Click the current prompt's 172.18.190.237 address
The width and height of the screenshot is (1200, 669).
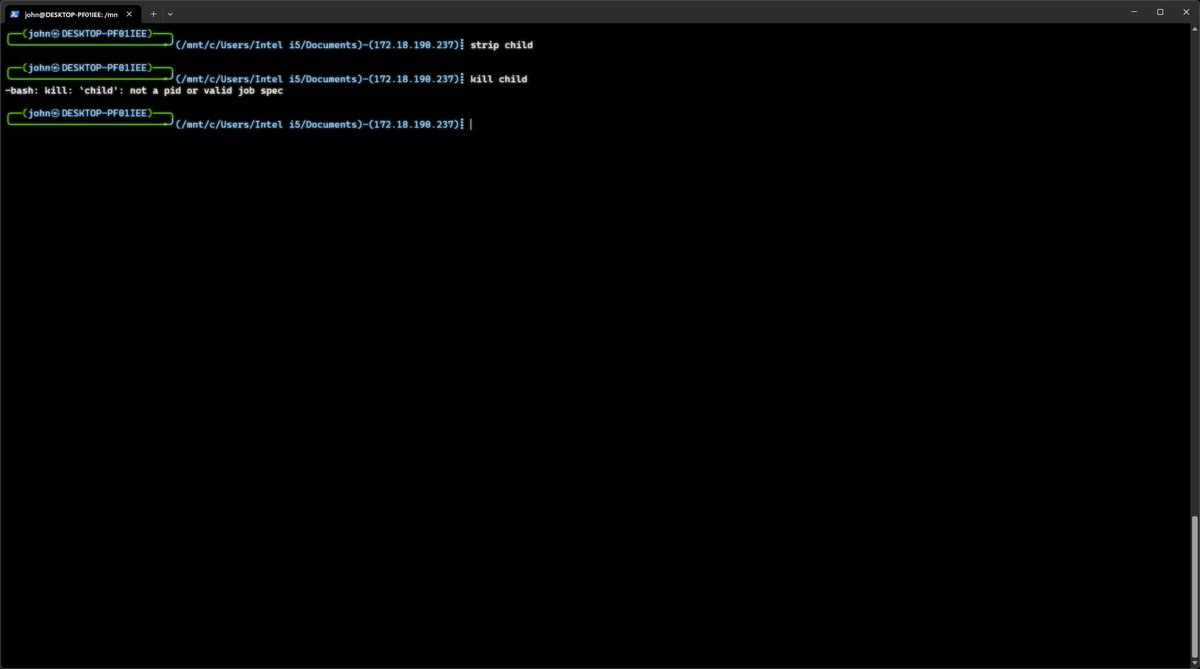pos(413,125)
